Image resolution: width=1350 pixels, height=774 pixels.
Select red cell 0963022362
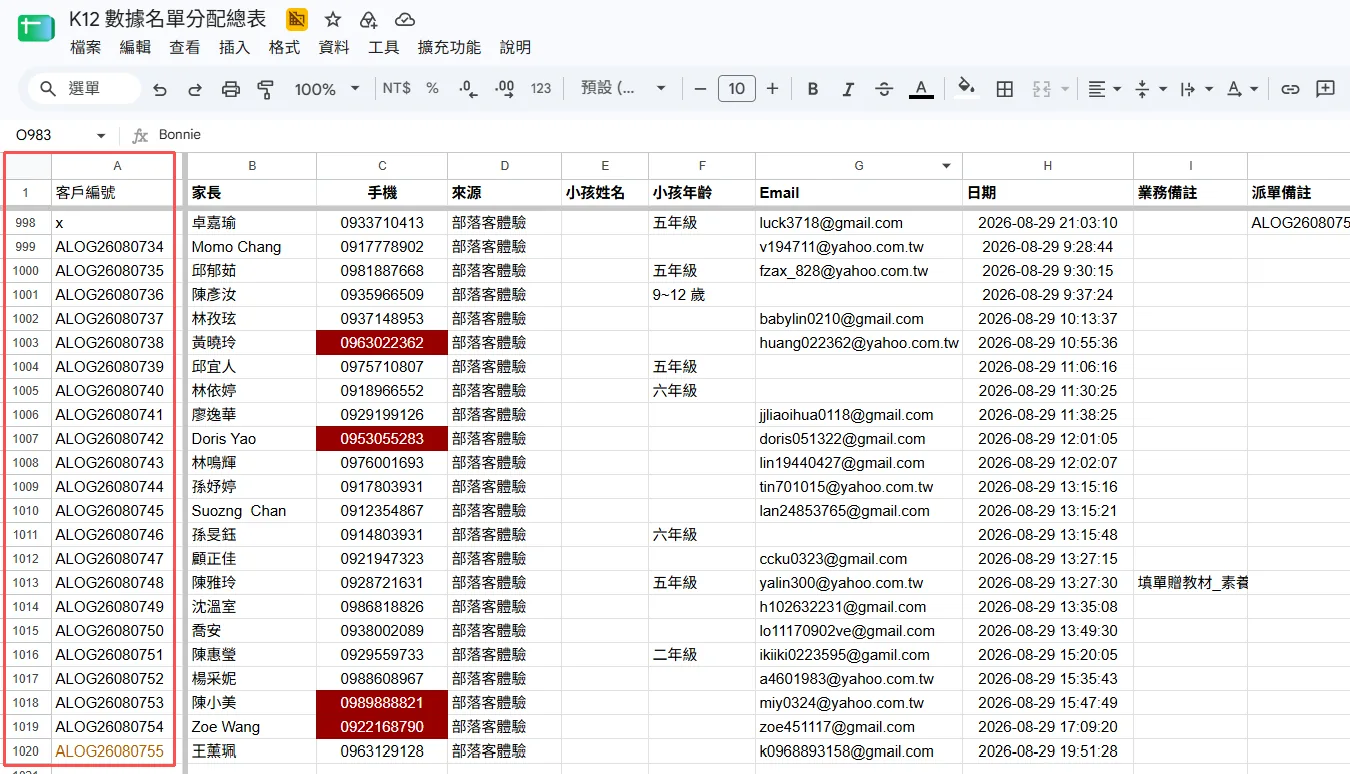point(382,343)
